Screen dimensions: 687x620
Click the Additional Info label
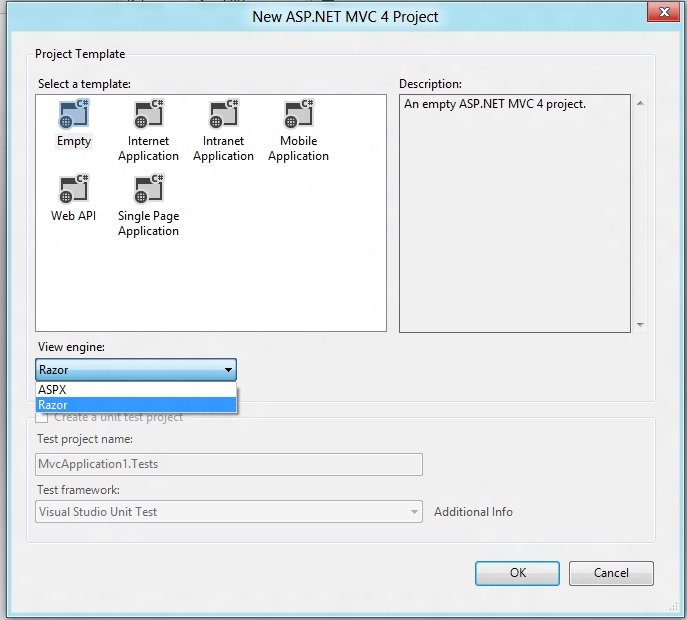point(473,512)
